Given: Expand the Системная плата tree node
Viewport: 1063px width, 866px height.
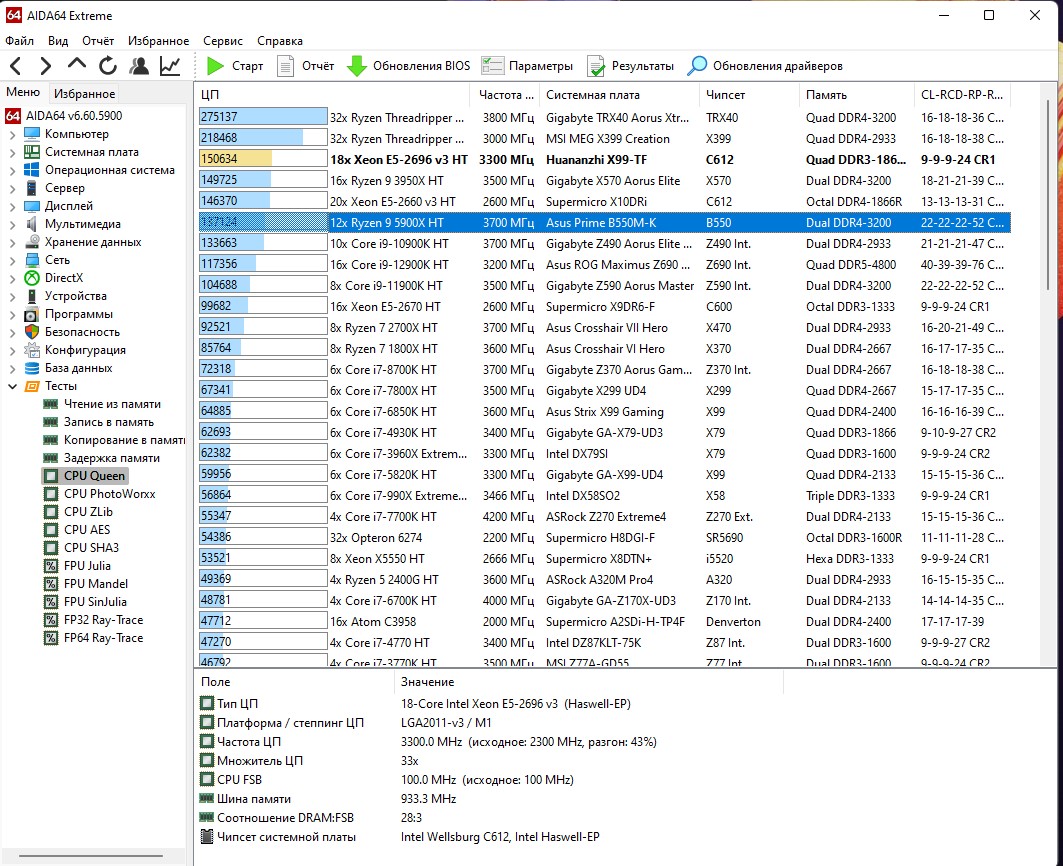Looking at the screenshot, I should [x=12, y=153].
